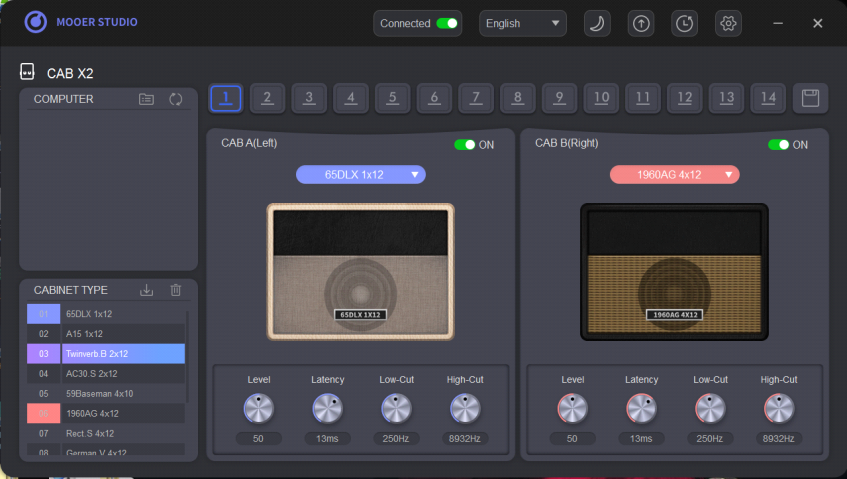Click the CAB X2 device icon

[x=27, y=71]
